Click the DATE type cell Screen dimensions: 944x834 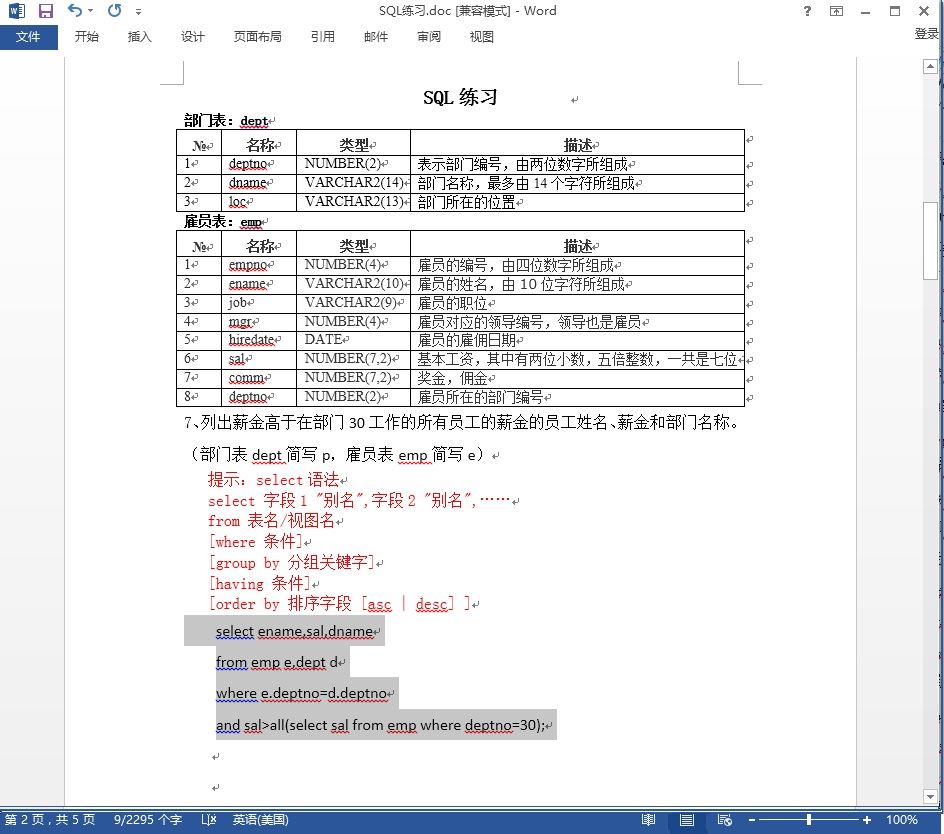(x=353, y=340)
